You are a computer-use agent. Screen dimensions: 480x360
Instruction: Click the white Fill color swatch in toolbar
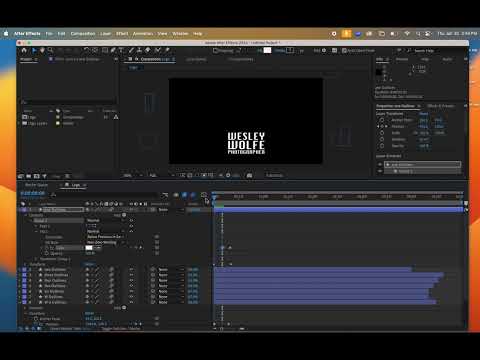click(267, 50)
